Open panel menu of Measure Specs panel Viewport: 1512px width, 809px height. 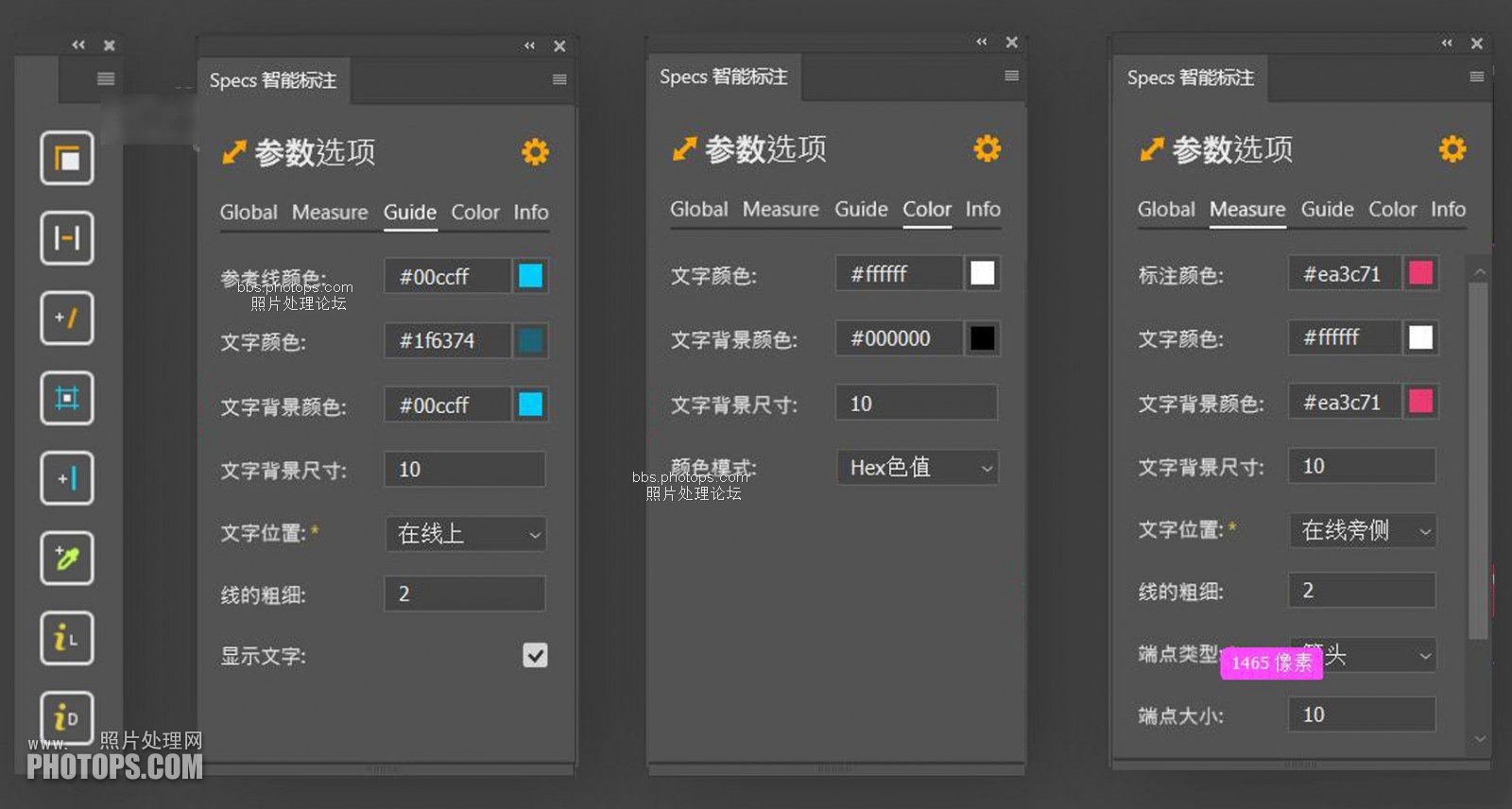pos(1476,77)
